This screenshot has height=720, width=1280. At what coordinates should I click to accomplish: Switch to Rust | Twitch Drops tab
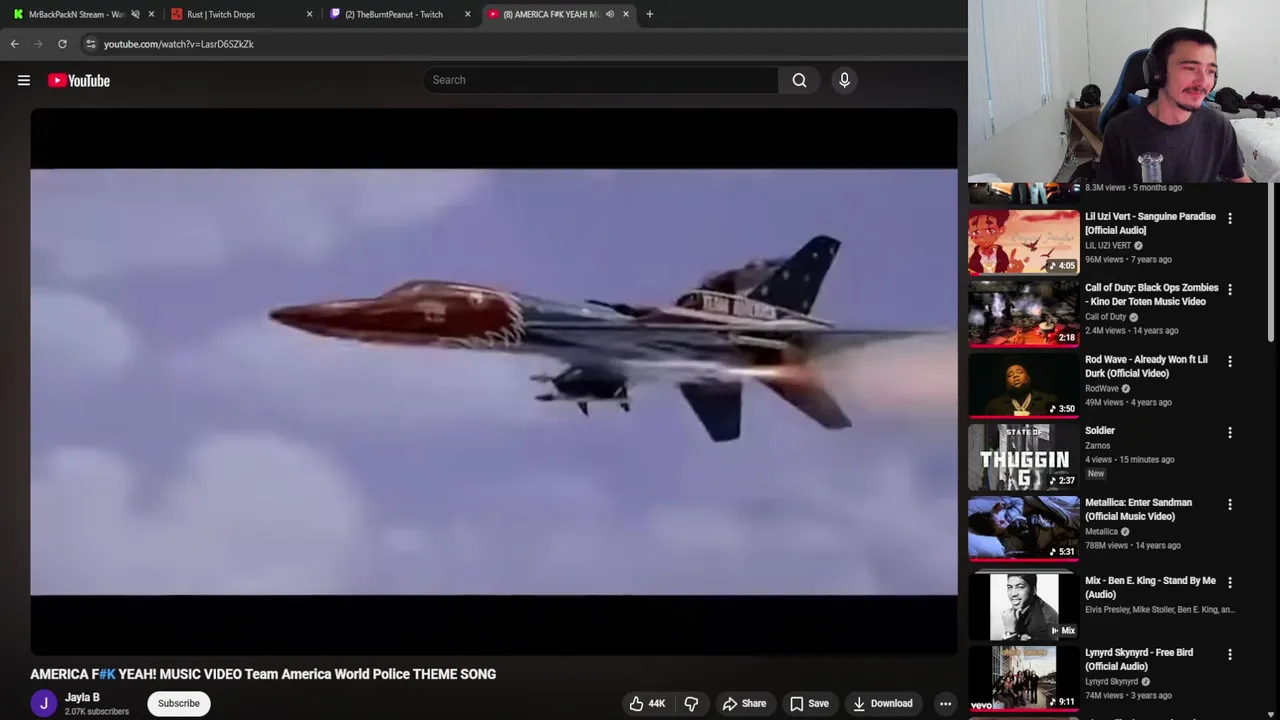coord(240,14)
